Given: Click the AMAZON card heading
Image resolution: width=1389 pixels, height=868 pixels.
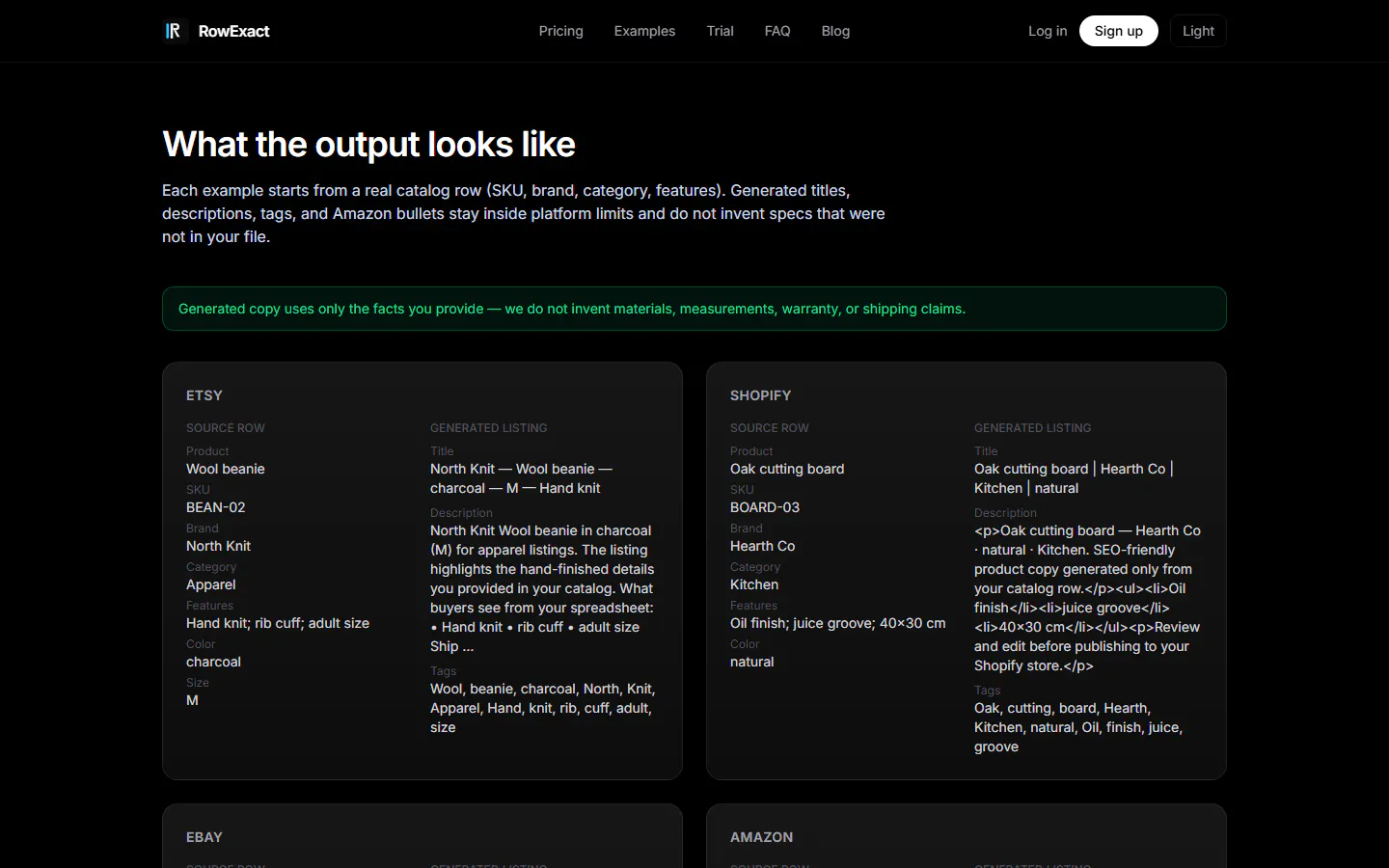Looking at the screenshot, I should pos(761,837).
